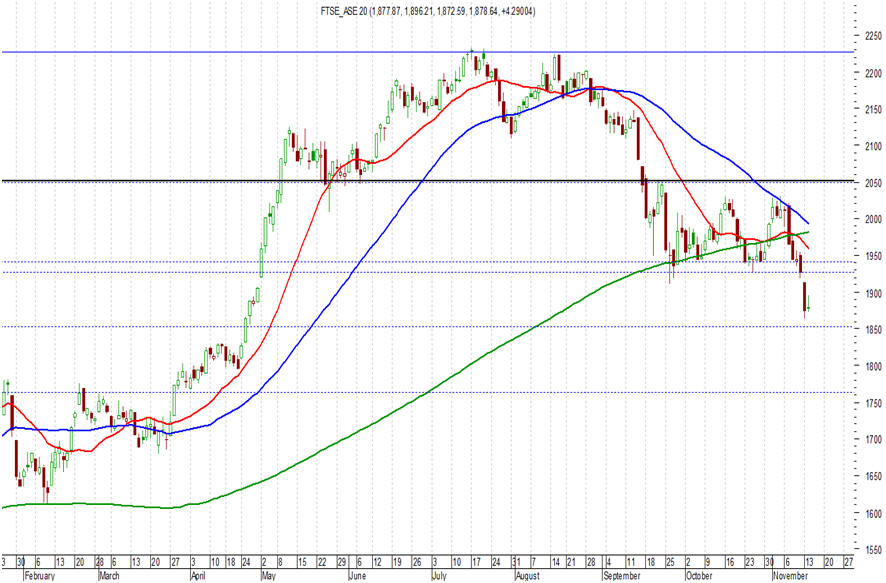This screenshot has width=886, height=583.
Task: Click the date tick label 17
Action: point(476,563)
